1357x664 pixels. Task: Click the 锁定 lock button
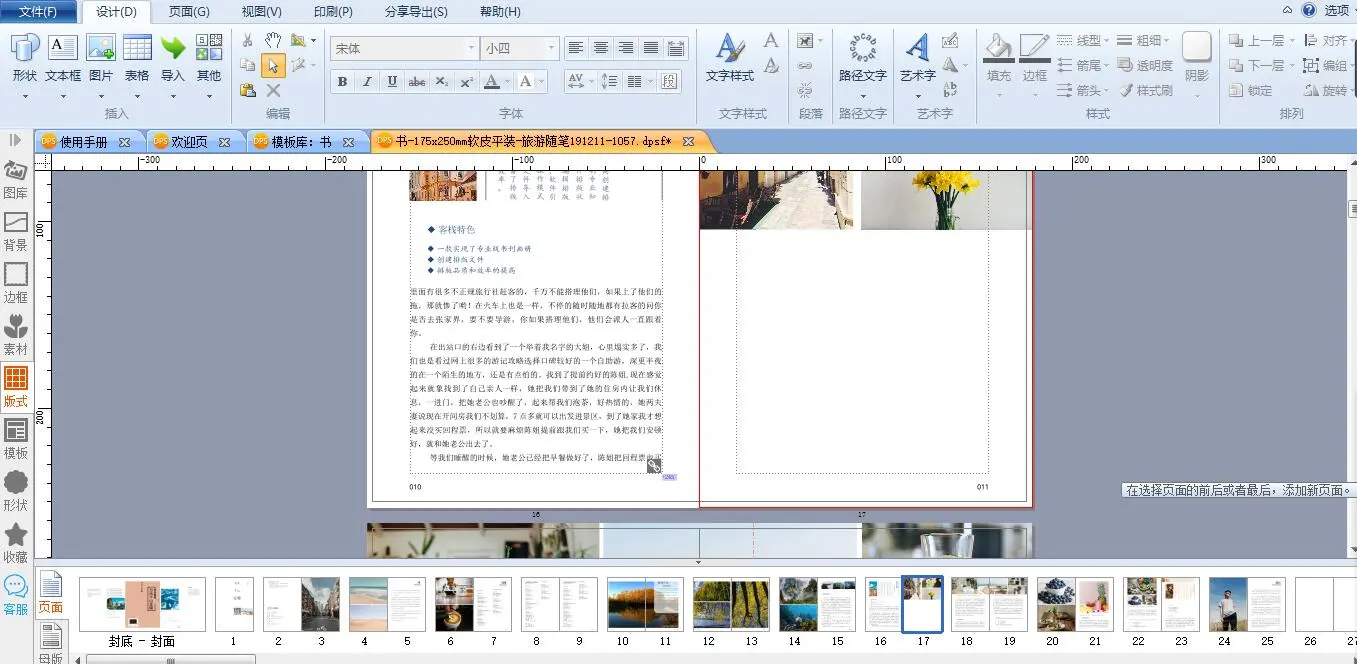[x=1251, y=90]
